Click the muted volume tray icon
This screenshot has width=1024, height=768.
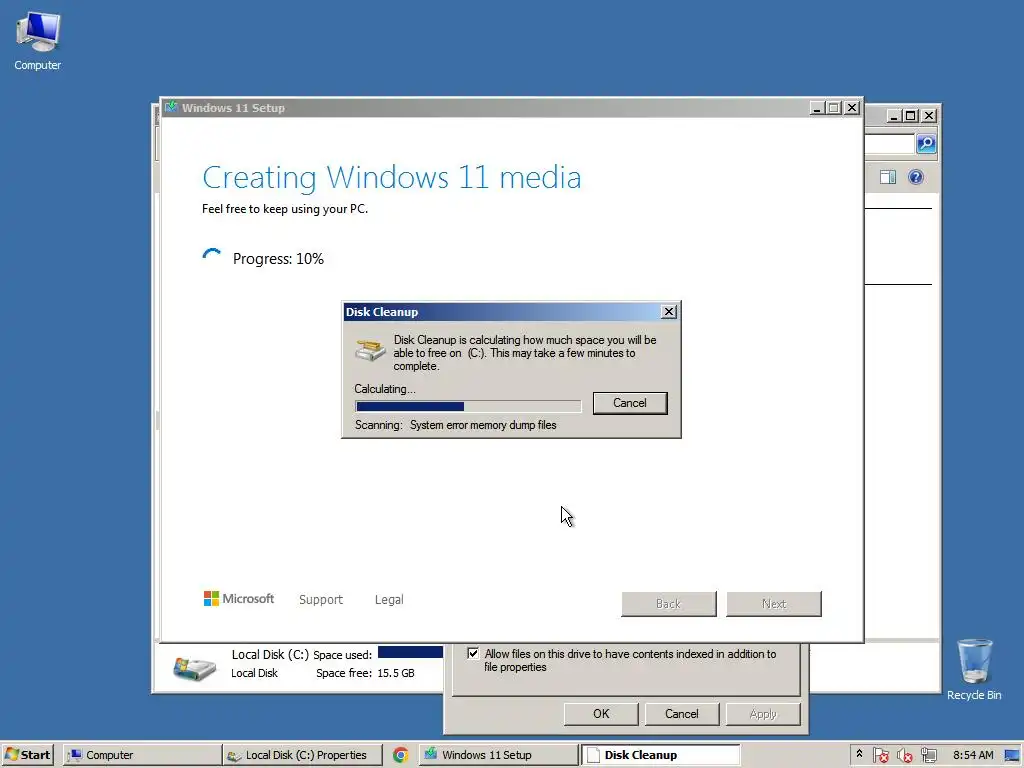click(x=904, y=755)
